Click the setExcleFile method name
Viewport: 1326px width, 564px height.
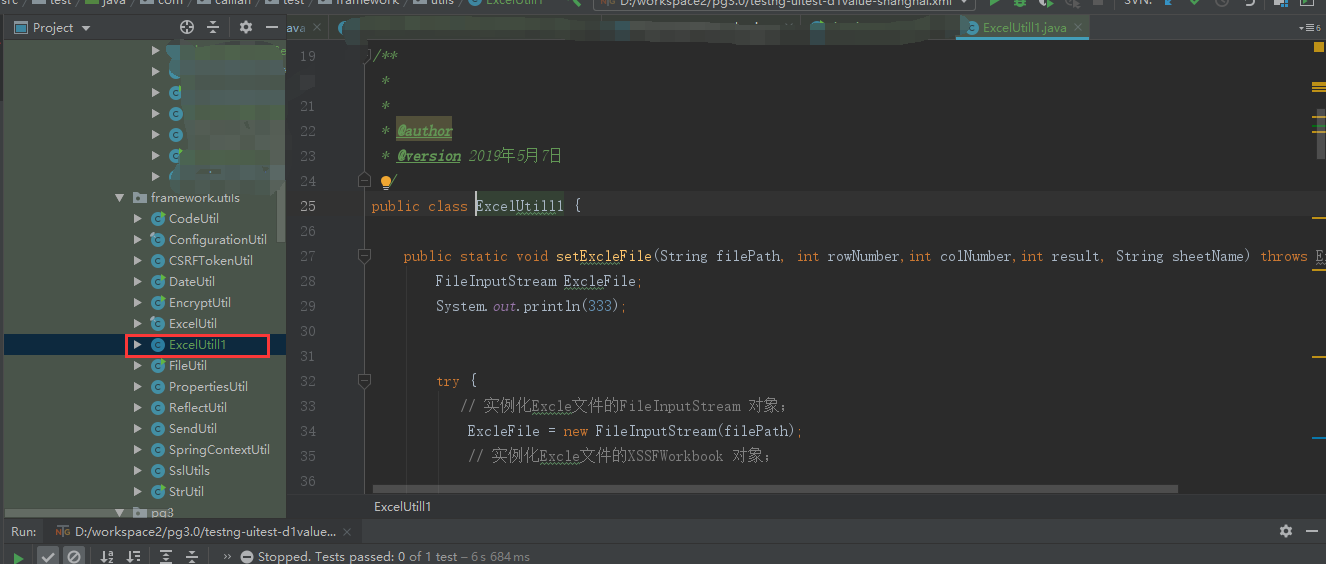[x=604, y=256]
